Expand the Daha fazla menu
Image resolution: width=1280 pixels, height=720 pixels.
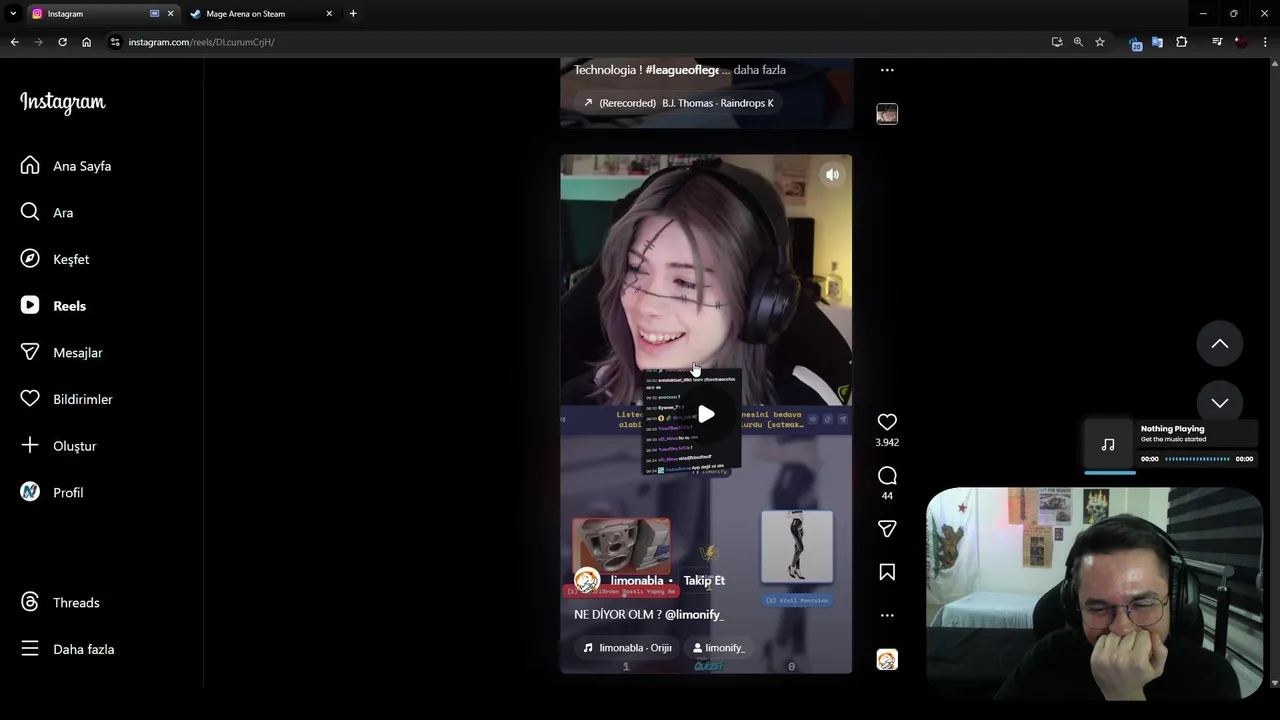coord(68,649)
